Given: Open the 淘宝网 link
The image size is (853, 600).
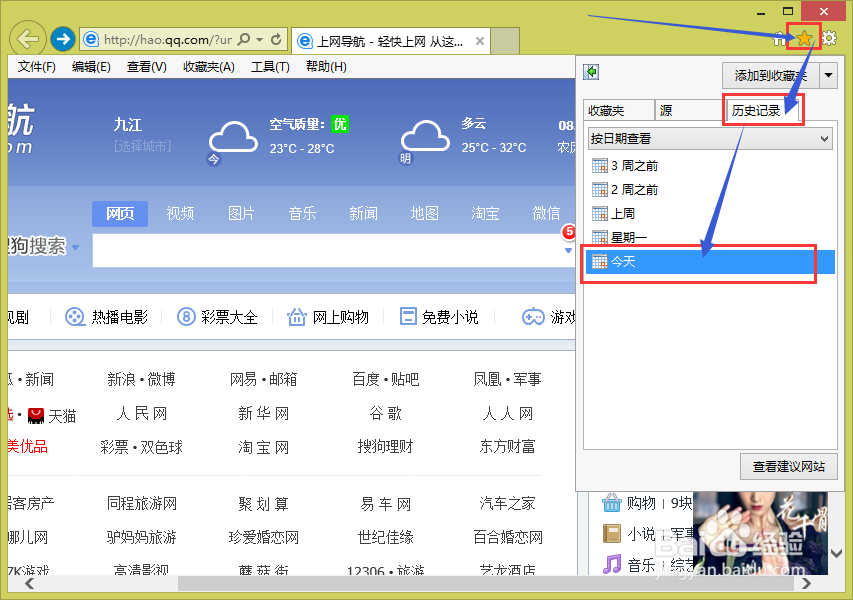Looking at the screenshot, I should click(x=263, y=448).
